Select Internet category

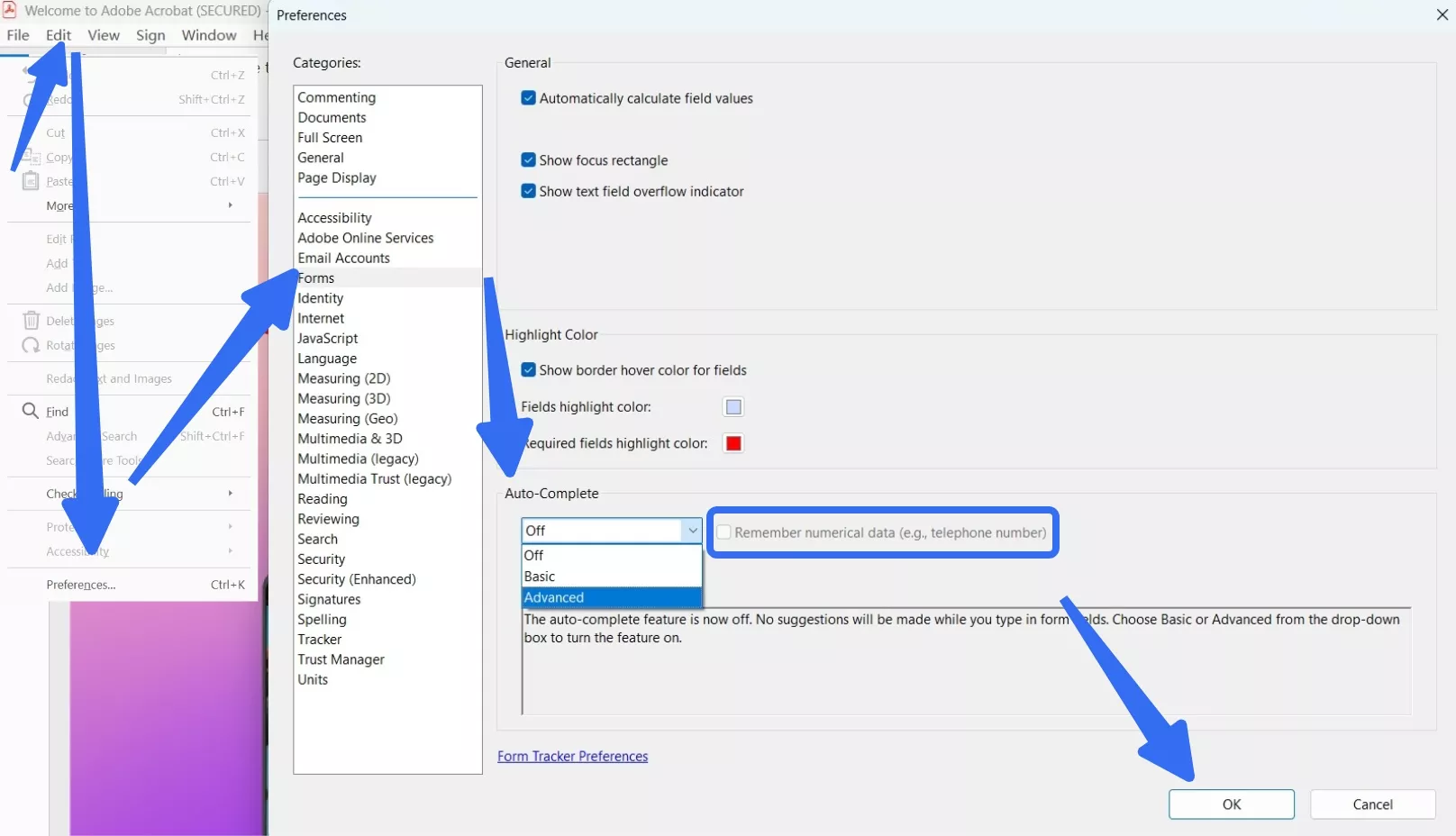coord(322,318)
